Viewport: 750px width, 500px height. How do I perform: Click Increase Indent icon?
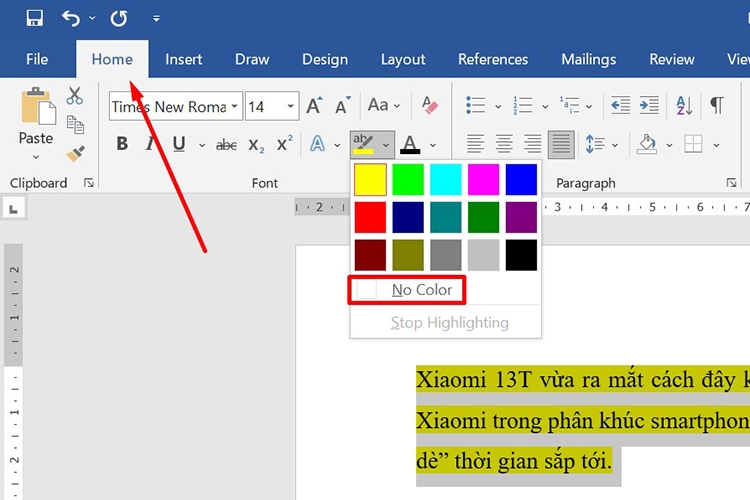[650, 105]
